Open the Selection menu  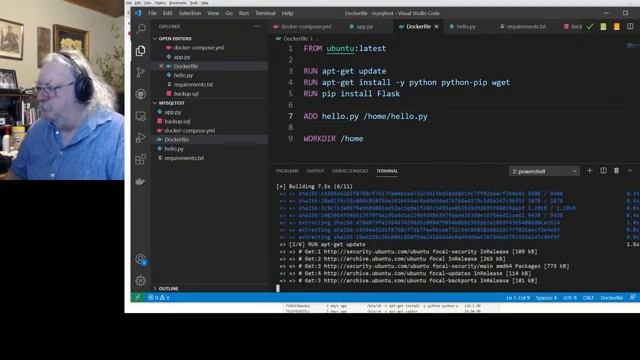[x=190, y=13]
